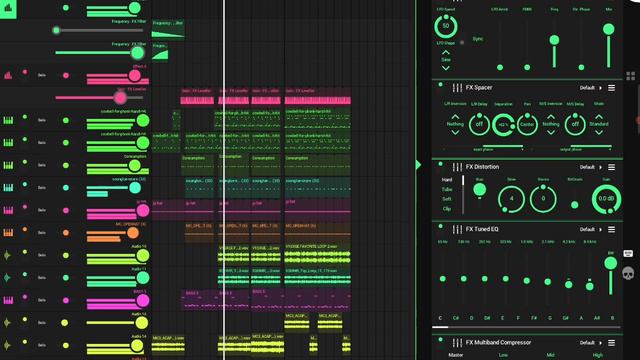Select the Soft distortion type

[x=447, y=199]
